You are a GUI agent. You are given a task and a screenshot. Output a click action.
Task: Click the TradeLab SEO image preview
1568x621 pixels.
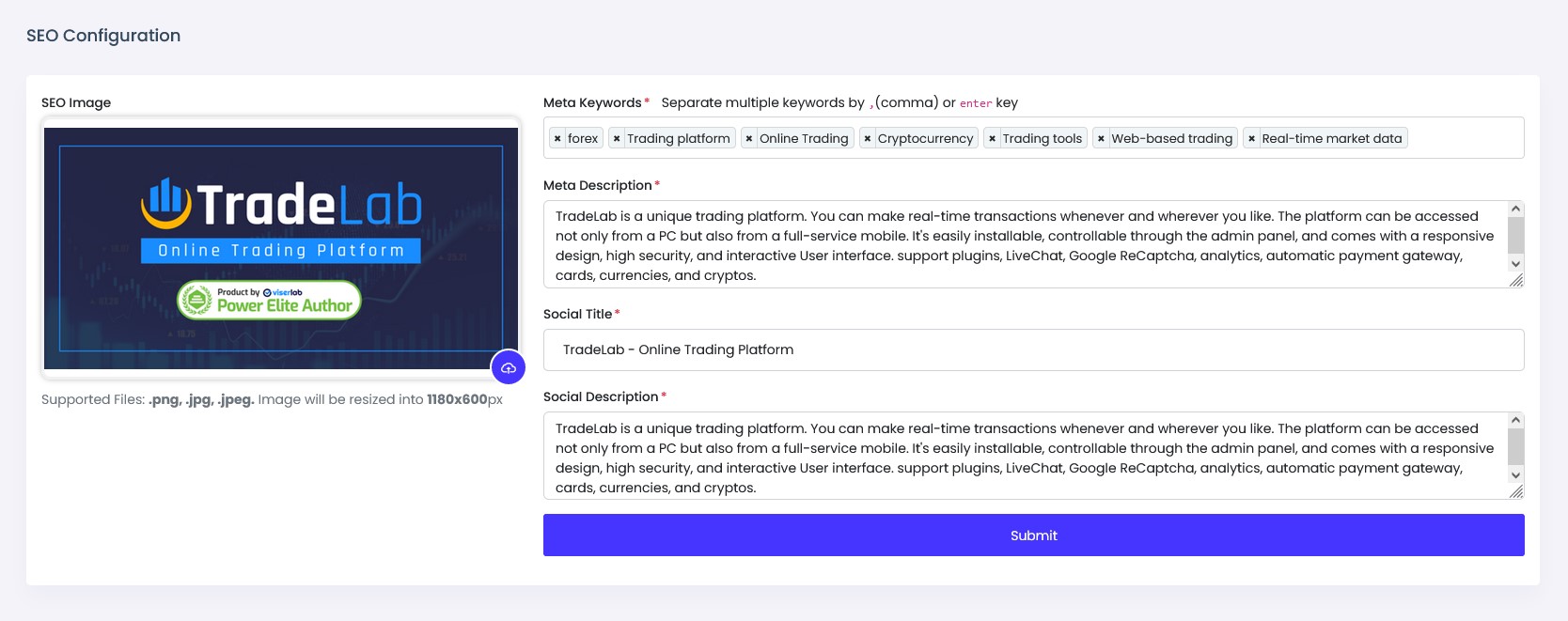[281, 248]
